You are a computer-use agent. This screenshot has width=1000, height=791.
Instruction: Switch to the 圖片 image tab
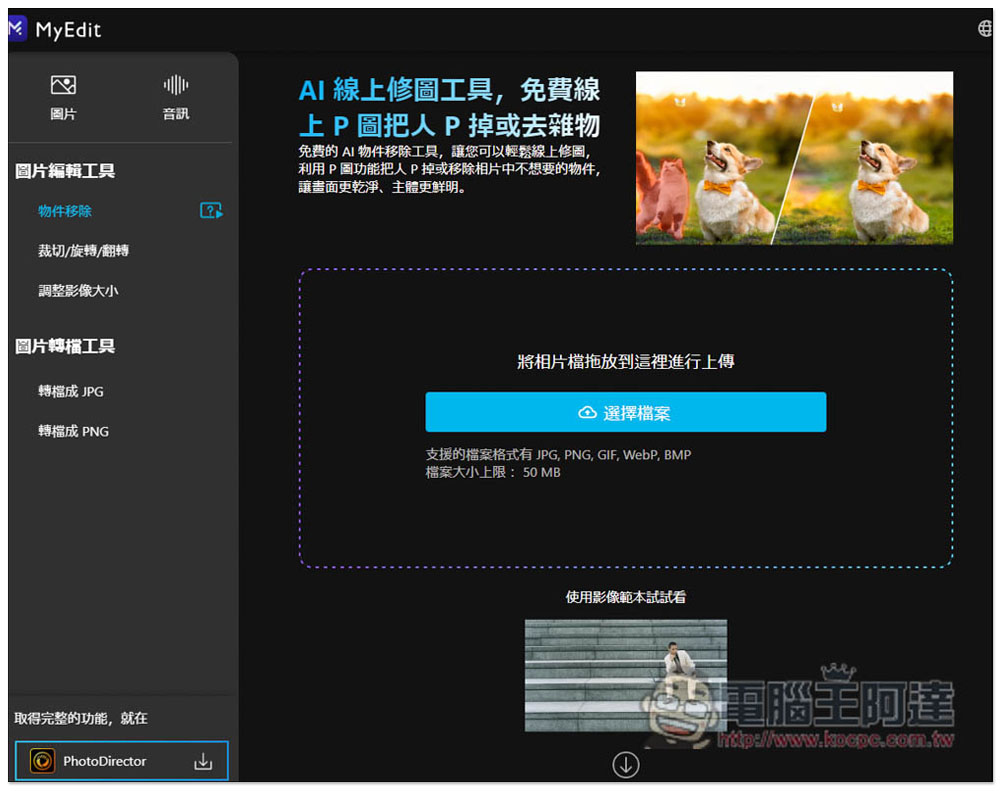63,98
